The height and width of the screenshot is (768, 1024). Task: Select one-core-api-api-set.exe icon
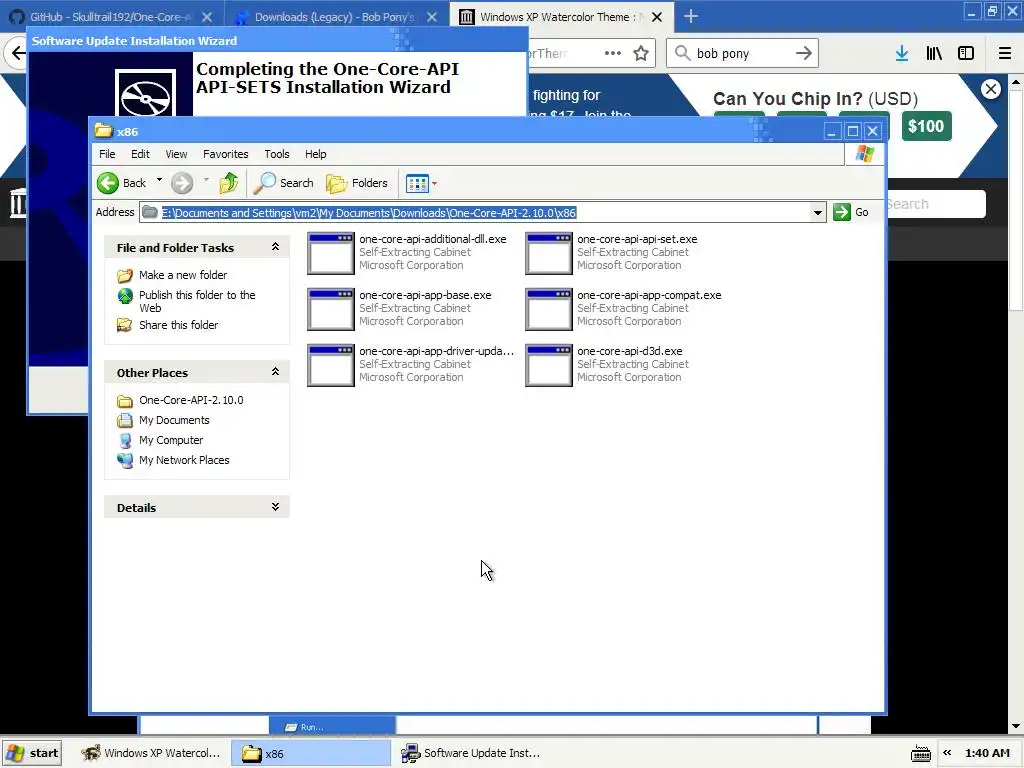(x=549, y=253)
